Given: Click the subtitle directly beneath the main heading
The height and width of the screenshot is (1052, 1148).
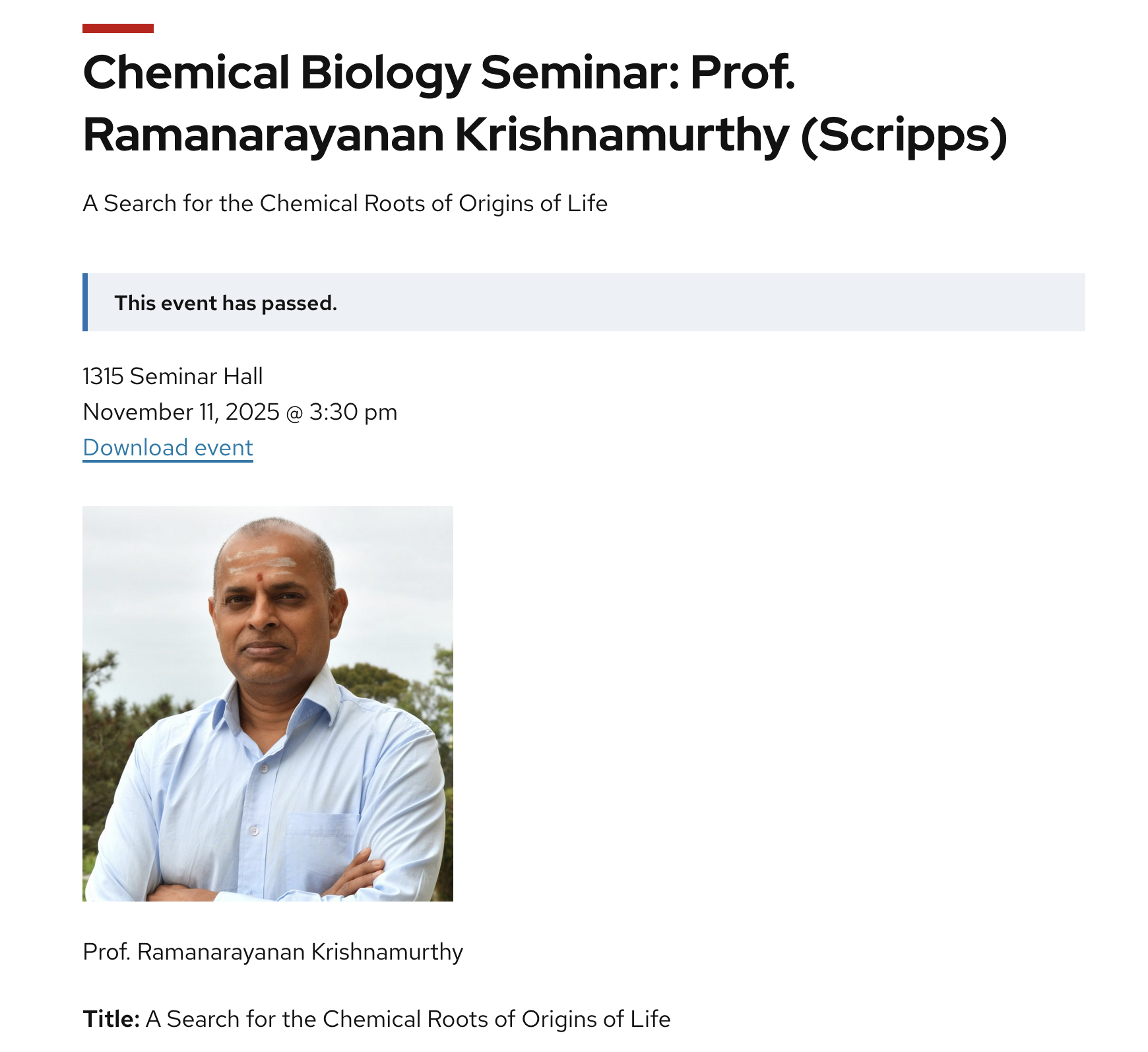Looking at the screenshot, I should (x=344, y=203).
